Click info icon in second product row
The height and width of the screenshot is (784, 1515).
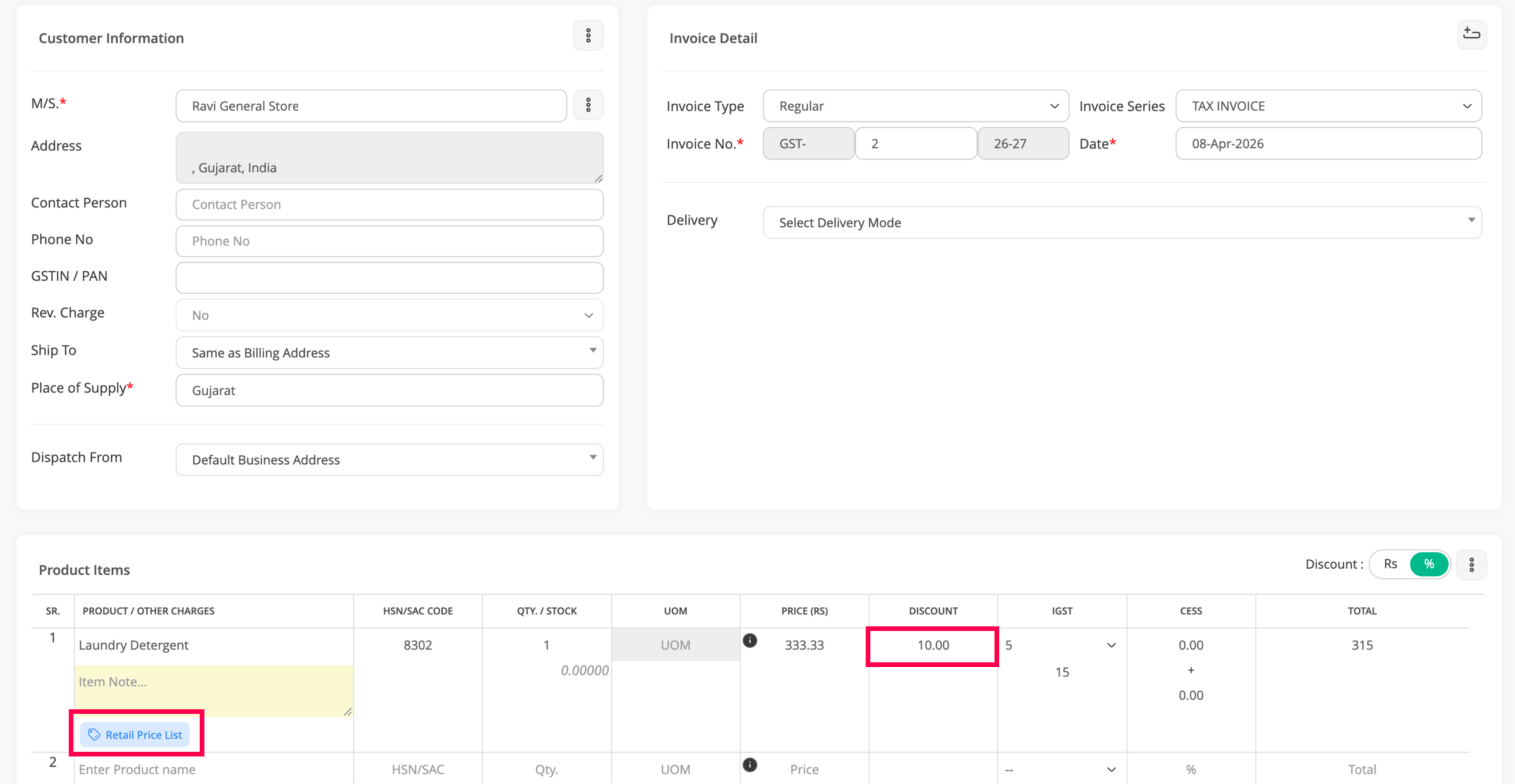click(x=750, y=764)
